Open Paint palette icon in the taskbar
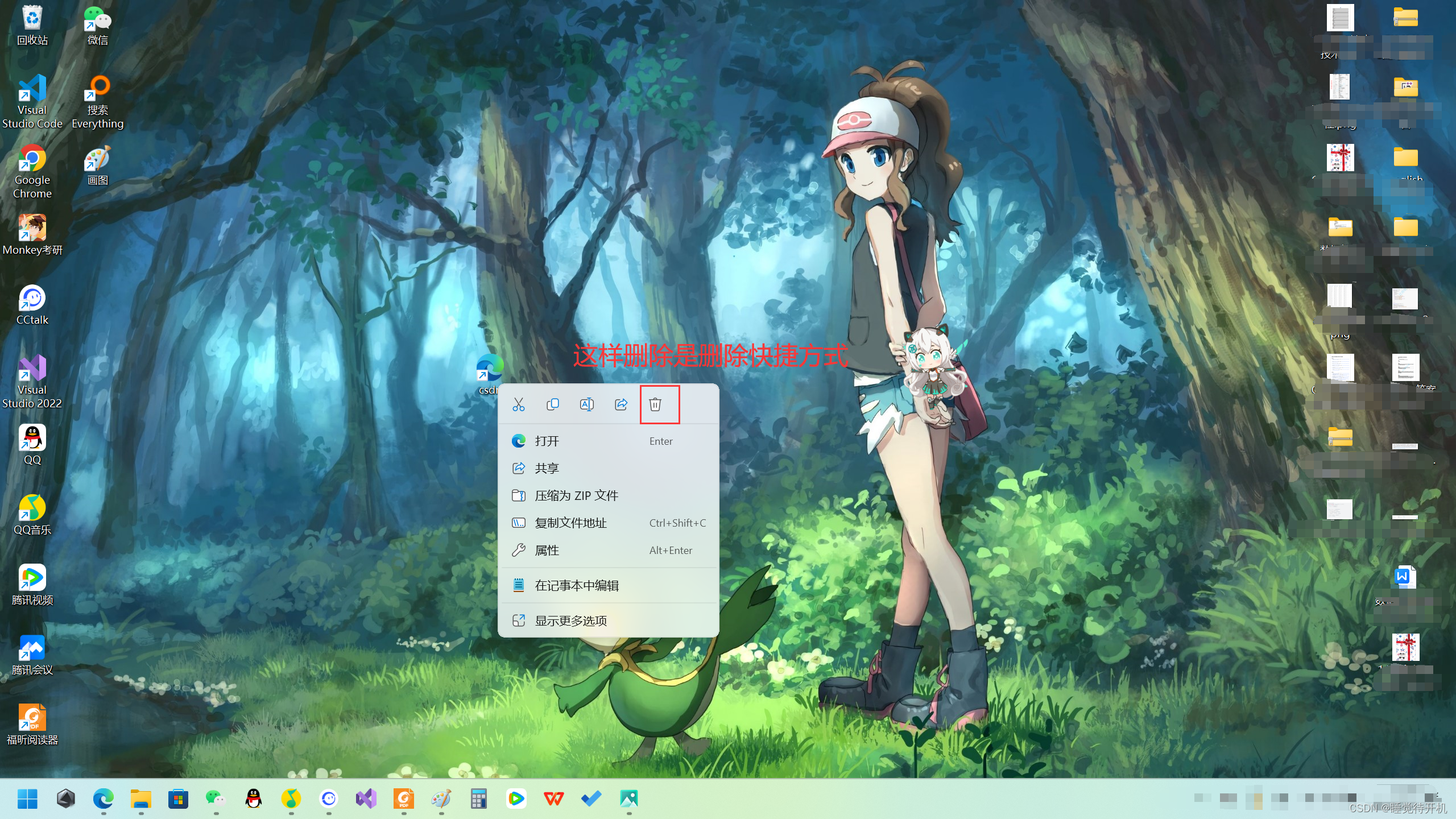The image size is (1456, 819). coord(441,799)
